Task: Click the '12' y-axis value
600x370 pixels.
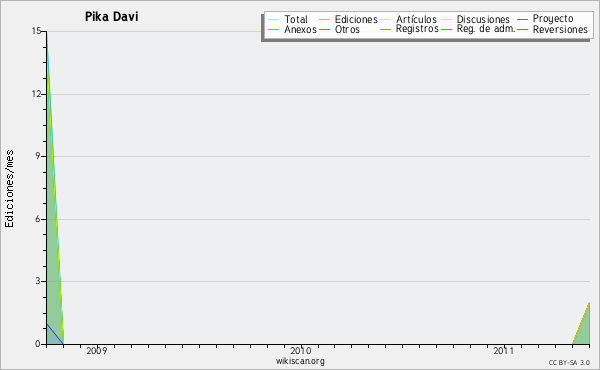Action: 36,94
